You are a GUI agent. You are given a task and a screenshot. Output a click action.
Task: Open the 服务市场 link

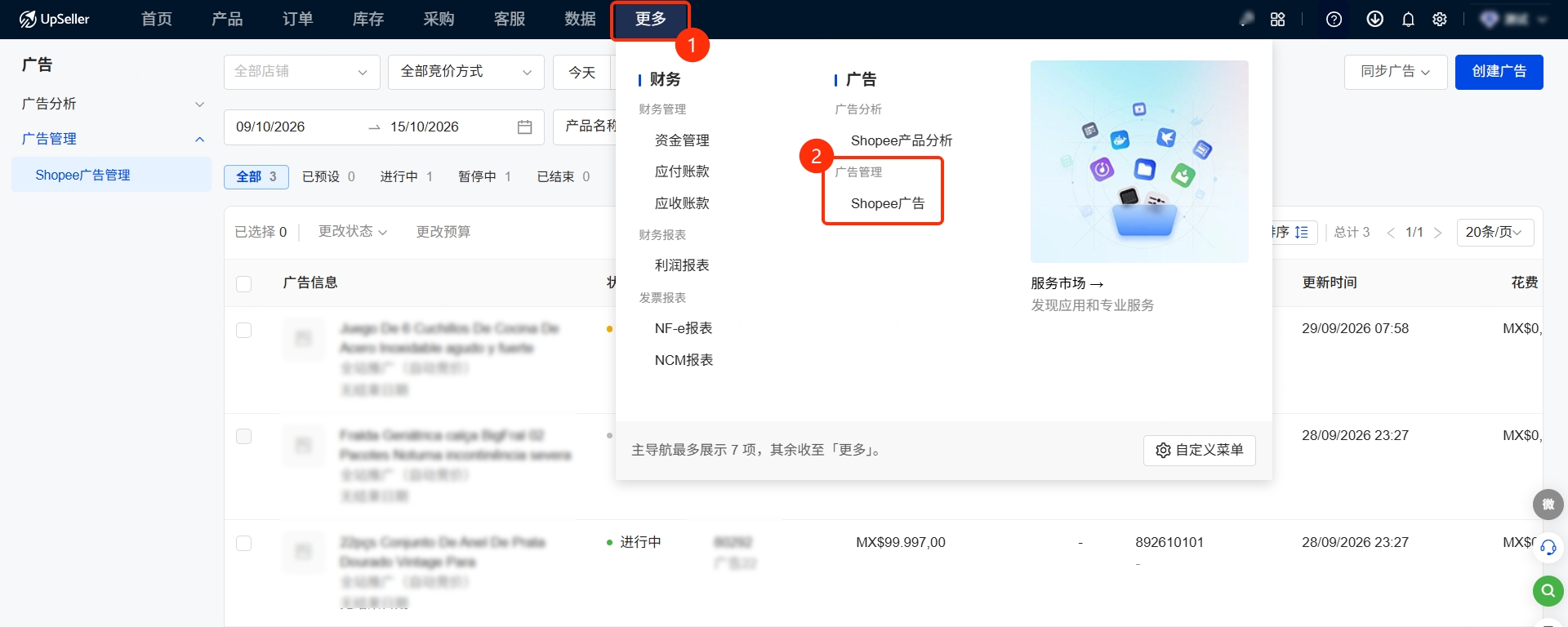(1067, 283)
